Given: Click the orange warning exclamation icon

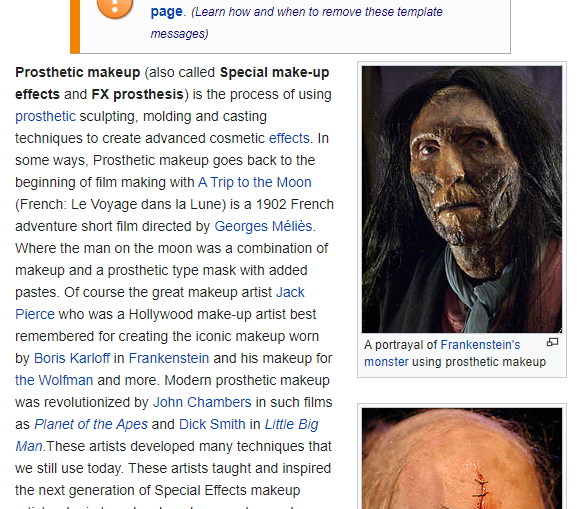Looking at the screenshot, I should click(x=115, y=8).
